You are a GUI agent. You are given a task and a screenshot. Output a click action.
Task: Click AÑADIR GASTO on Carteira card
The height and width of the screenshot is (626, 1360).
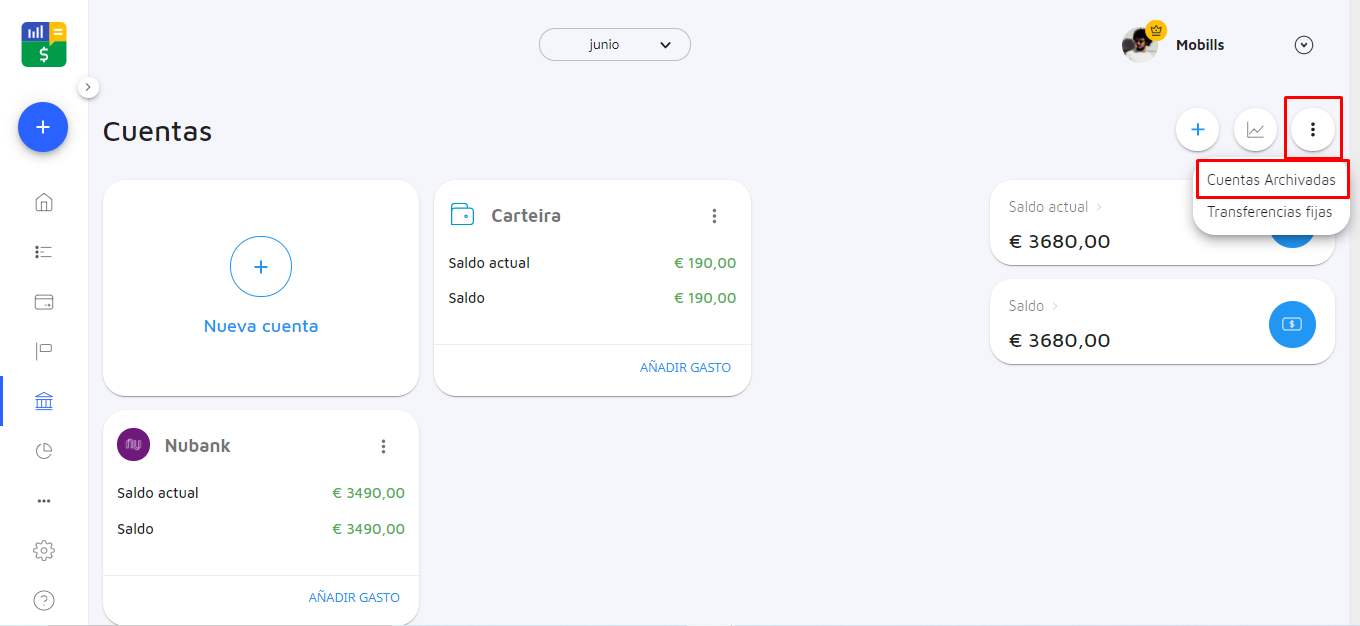click(685, 368)
